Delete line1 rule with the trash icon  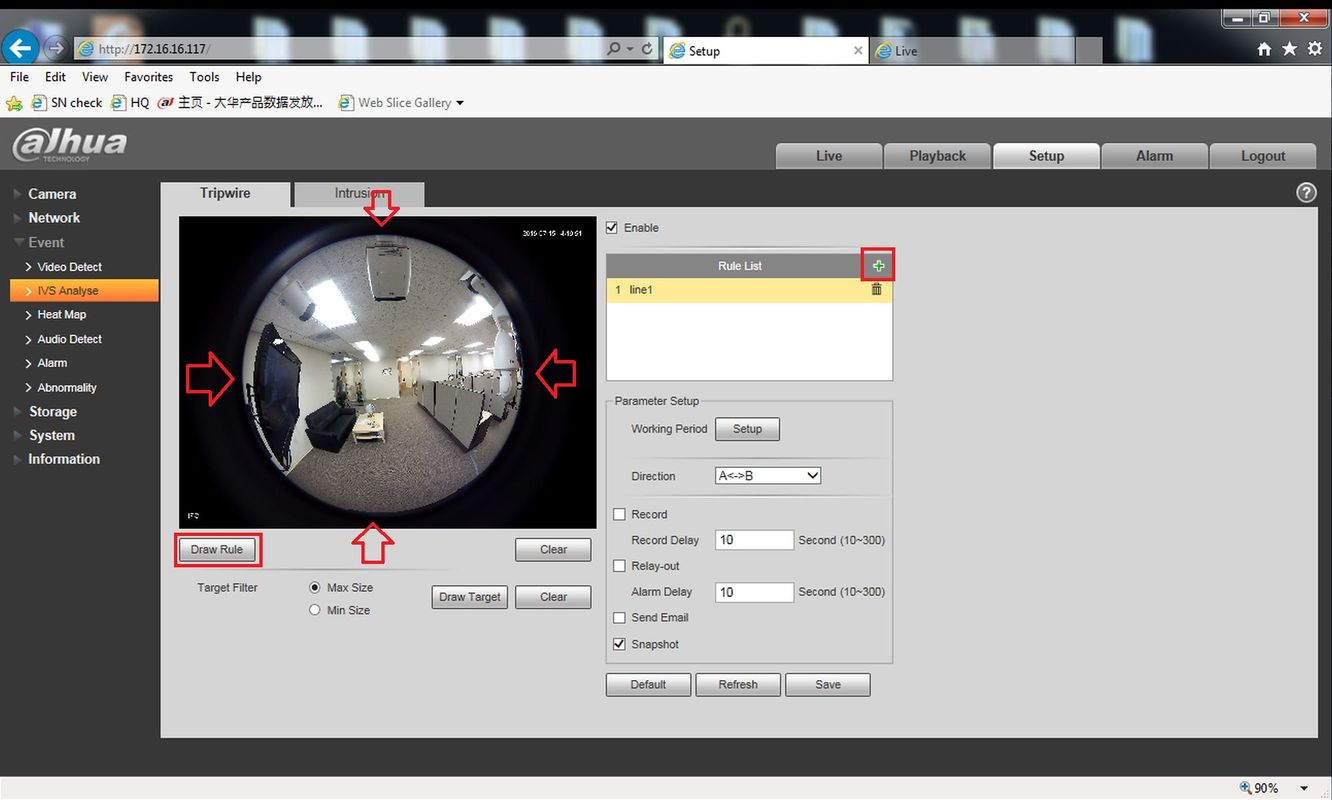click(x=877, y=289)
